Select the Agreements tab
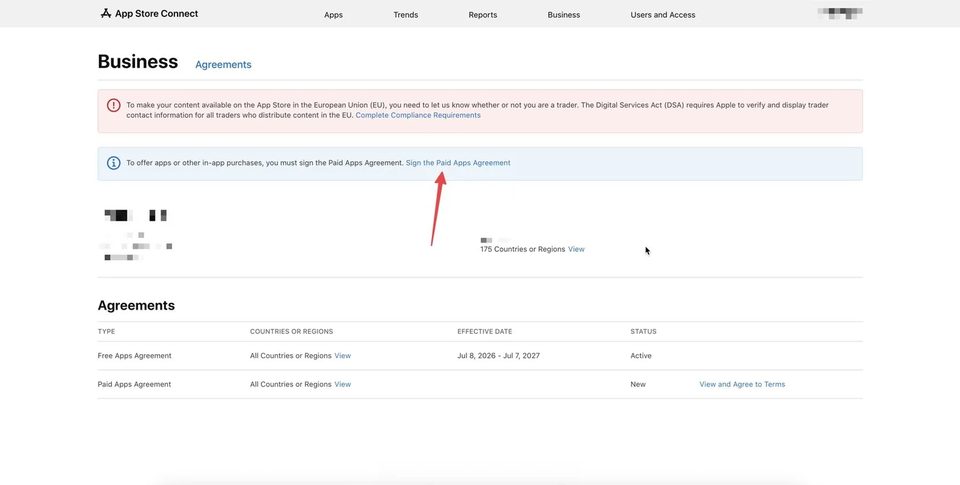 [x=223, y=64]
